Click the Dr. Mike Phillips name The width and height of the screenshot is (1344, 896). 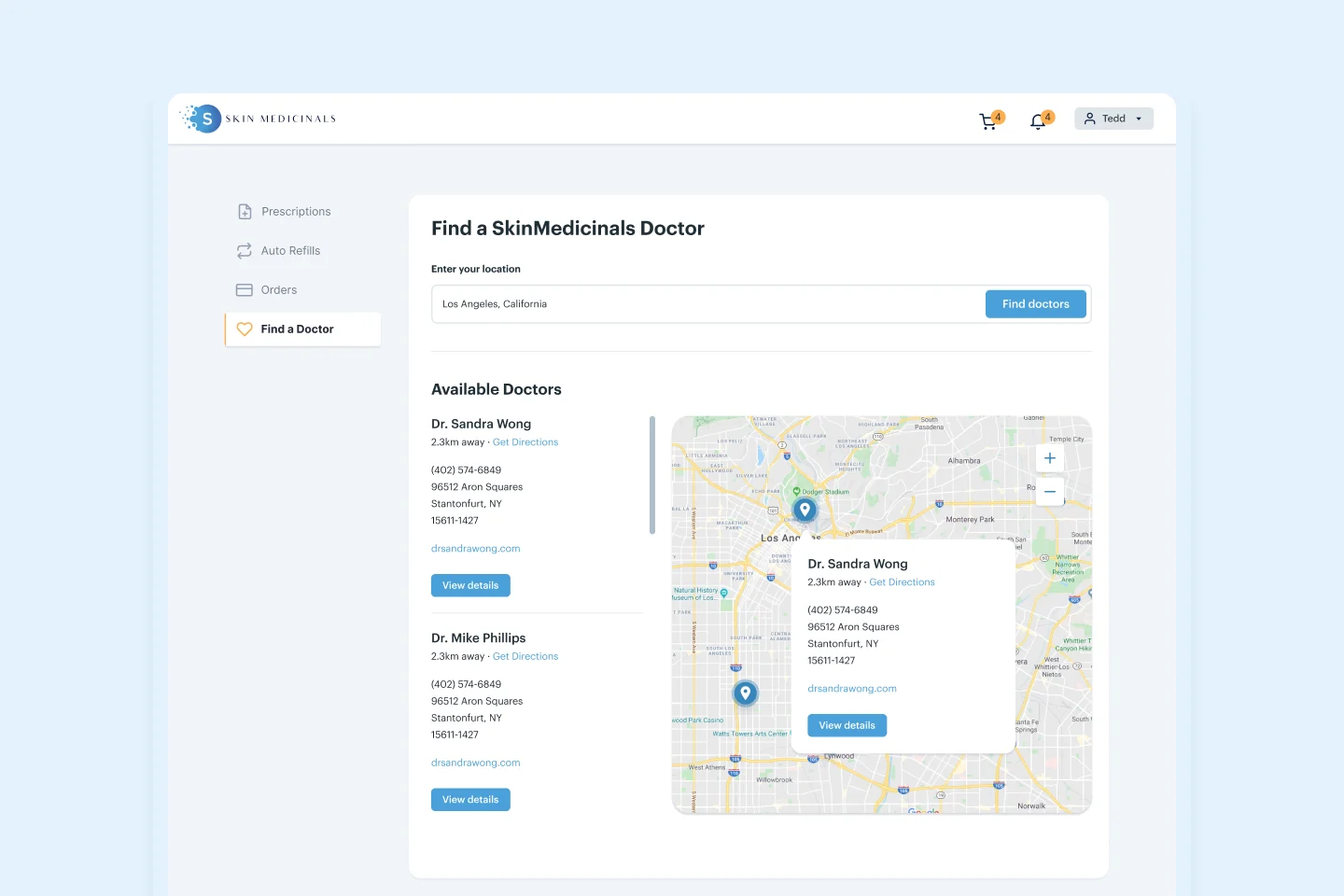tap(479, 638)
